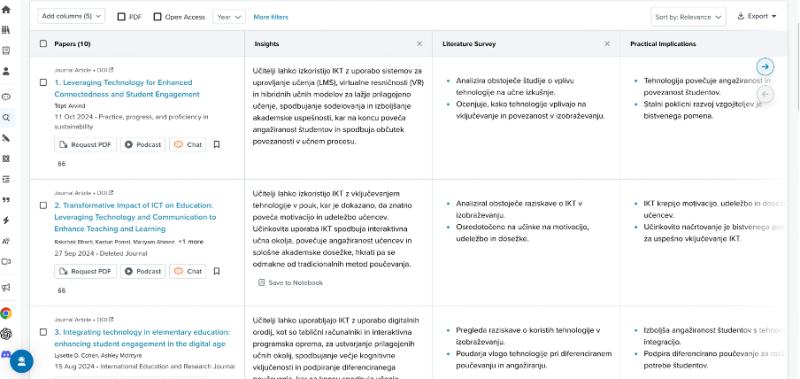Image resolution: width=800 pixels, height=379 pixels.
Task: Click the megaphone icon in the sidebar
Action: click(6, 287)
